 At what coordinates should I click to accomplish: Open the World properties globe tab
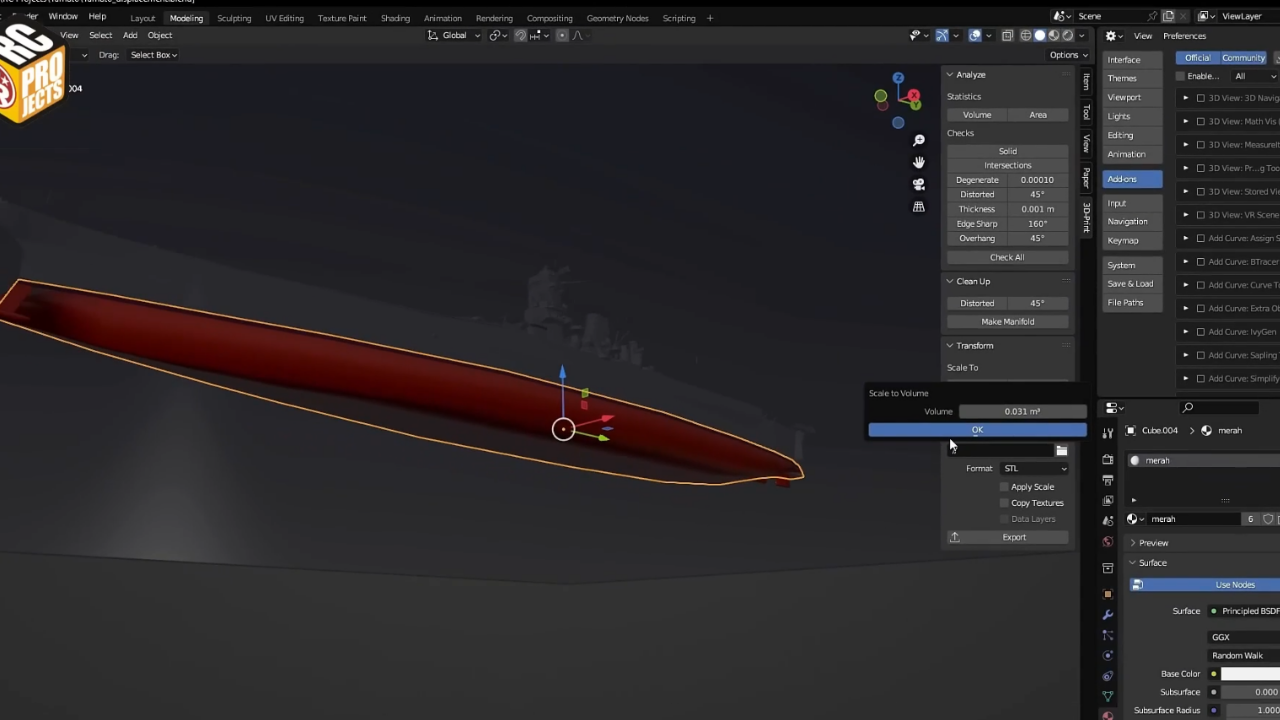pyautogui.click(x=1107, y=542)
